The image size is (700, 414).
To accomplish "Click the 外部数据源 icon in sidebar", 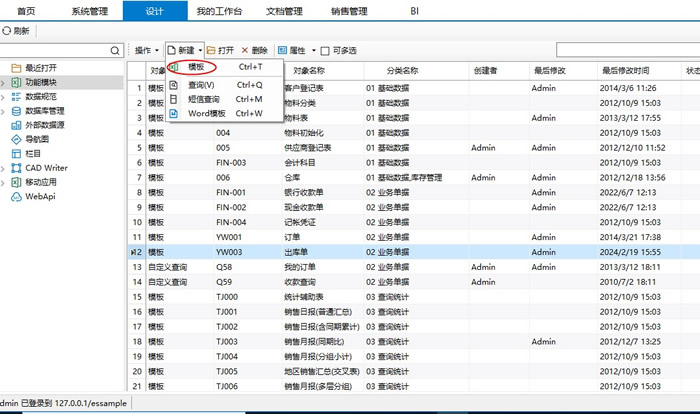I will [16, 126].
